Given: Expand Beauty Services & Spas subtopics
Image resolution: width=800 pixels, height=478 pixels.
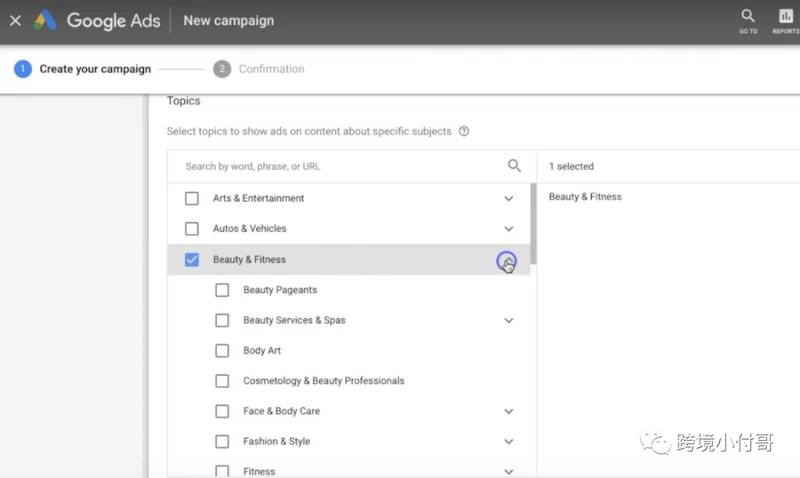Looking at the screenshot, I should coord(509,320).
